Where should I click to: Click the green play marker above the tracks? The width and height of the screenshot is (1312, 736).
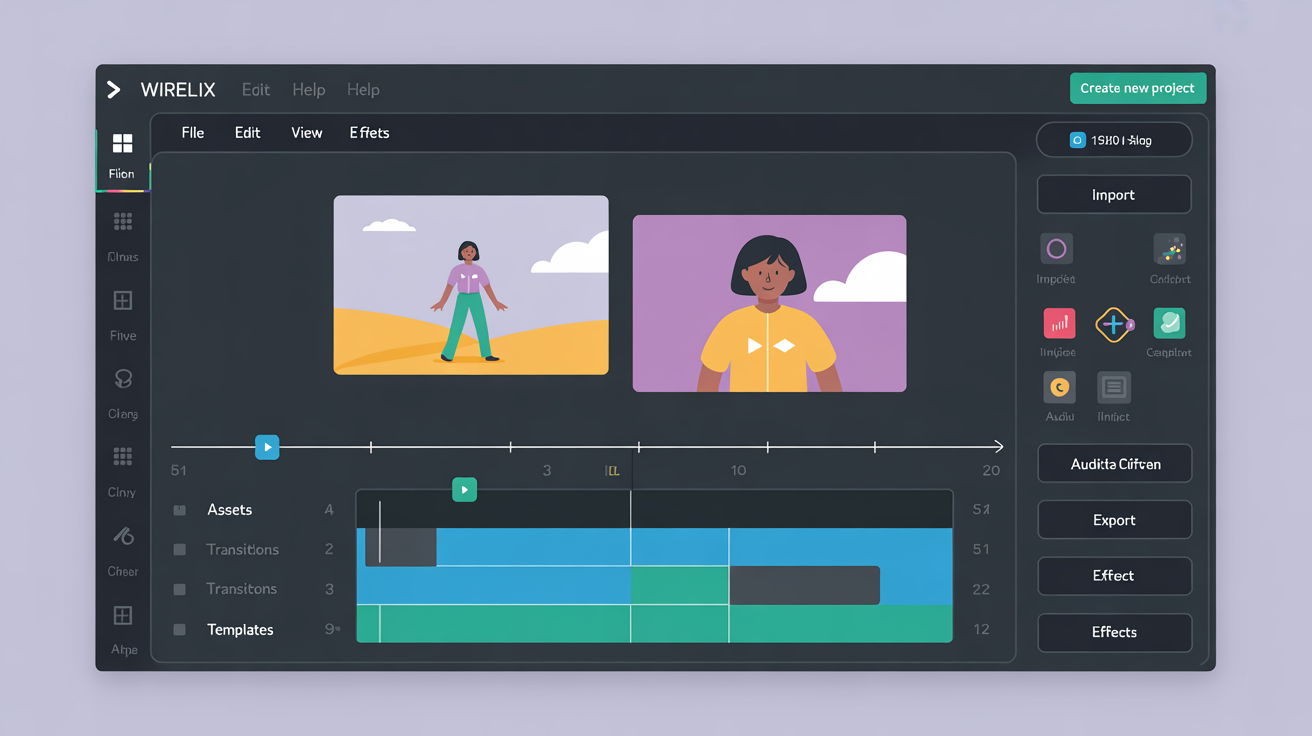click(x=464, y=490)
